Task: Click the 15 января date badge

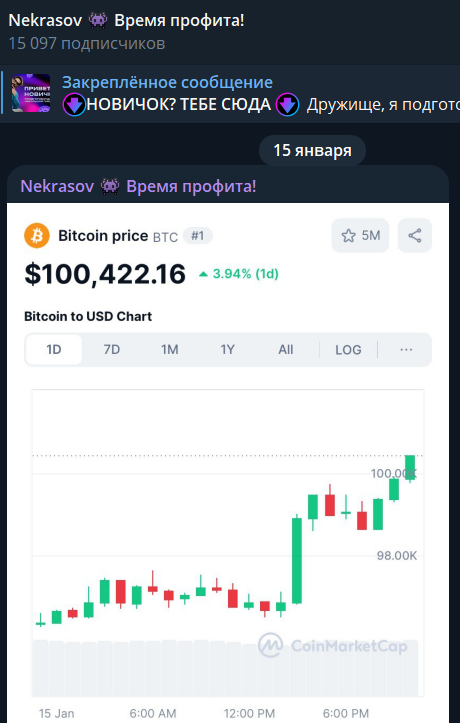Action: coord(313,150)
